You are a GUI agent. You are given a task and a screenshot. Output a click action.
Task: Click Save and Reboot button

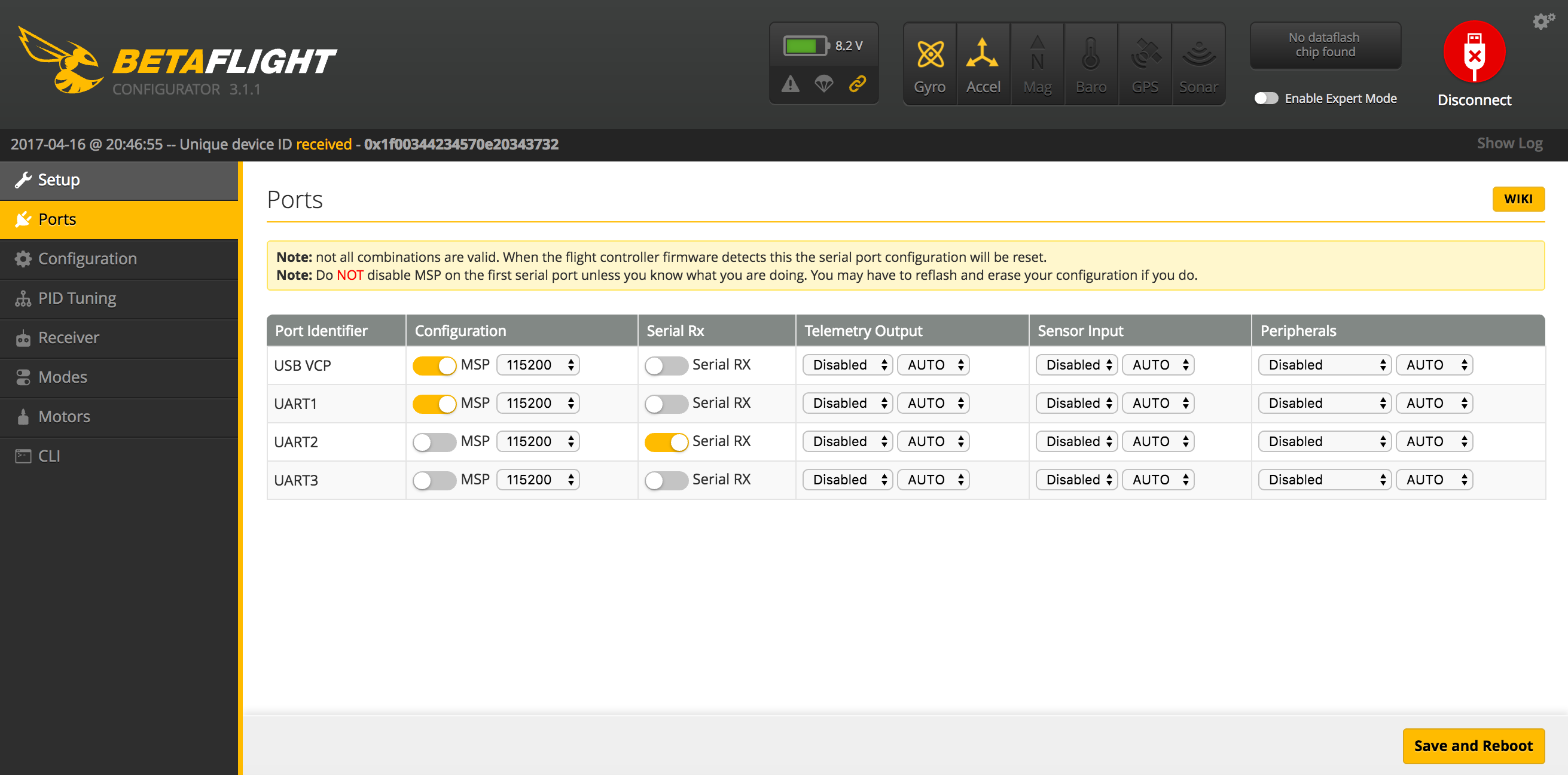click(x=1472, y=746)
